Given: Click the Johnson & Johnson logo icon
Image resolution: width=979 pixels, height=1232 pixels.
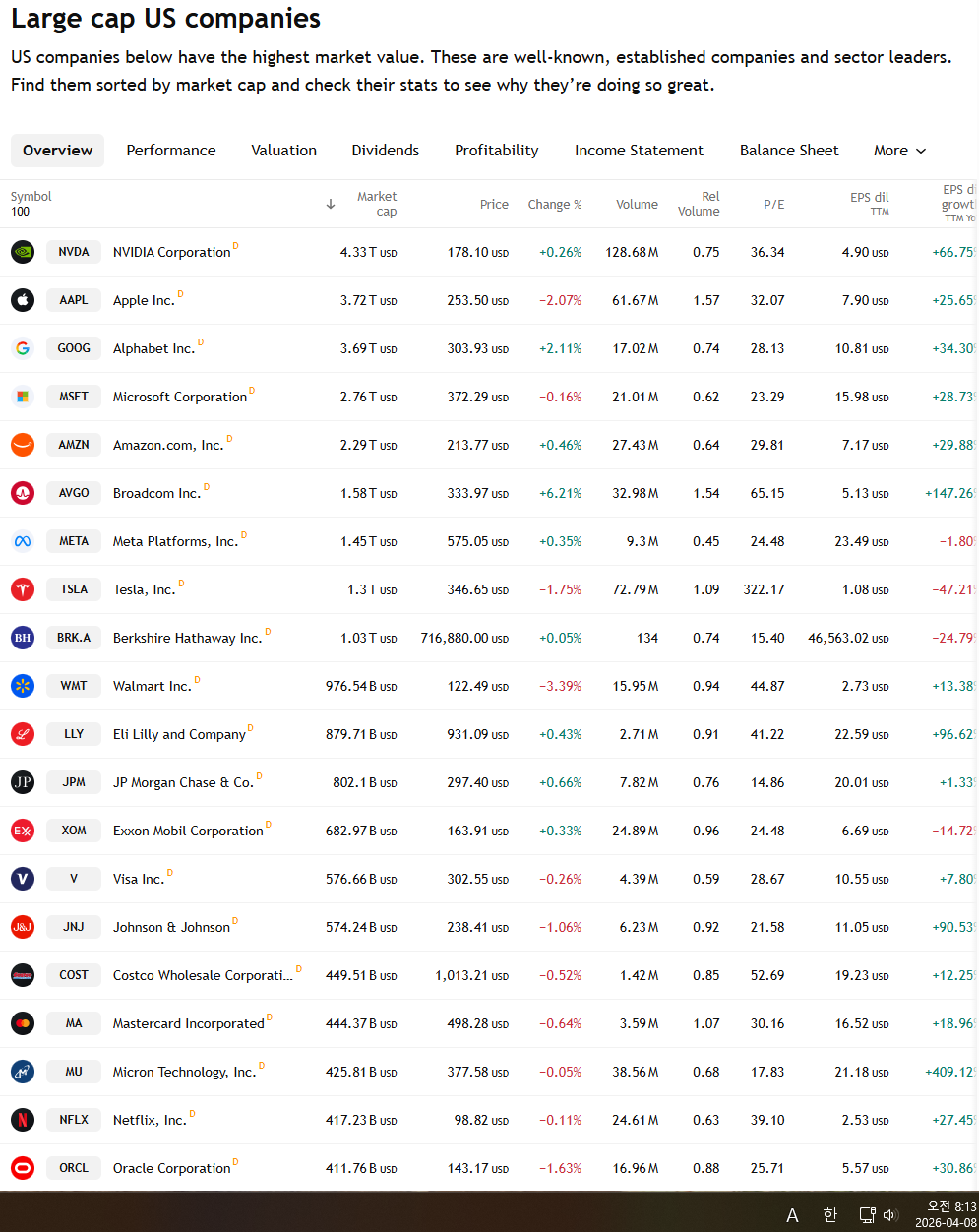Looking at the screenshot, I should pyautogui.click(x=23, y=927).
